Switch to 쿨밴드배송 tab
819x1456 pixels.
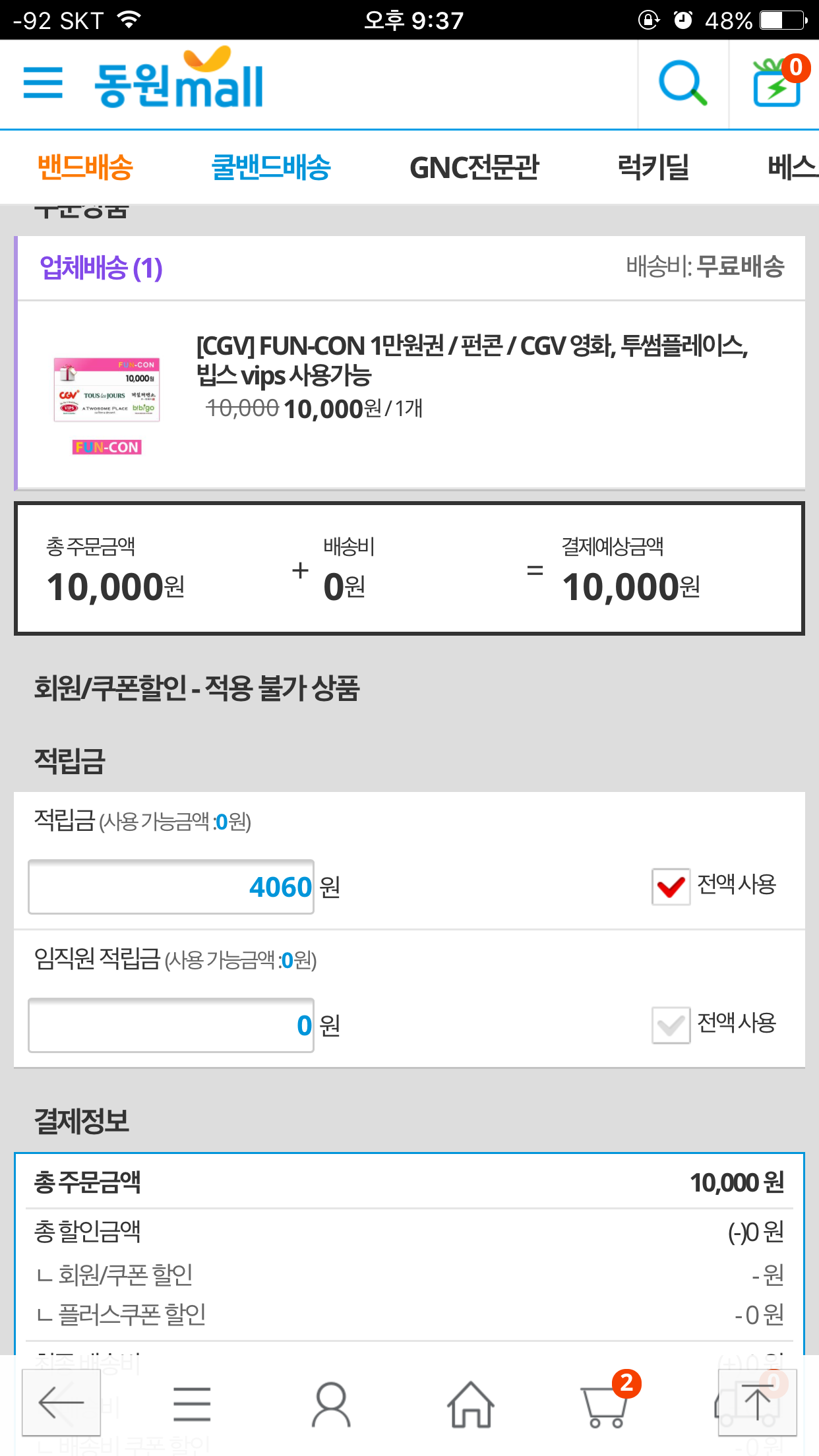(271, 167)
